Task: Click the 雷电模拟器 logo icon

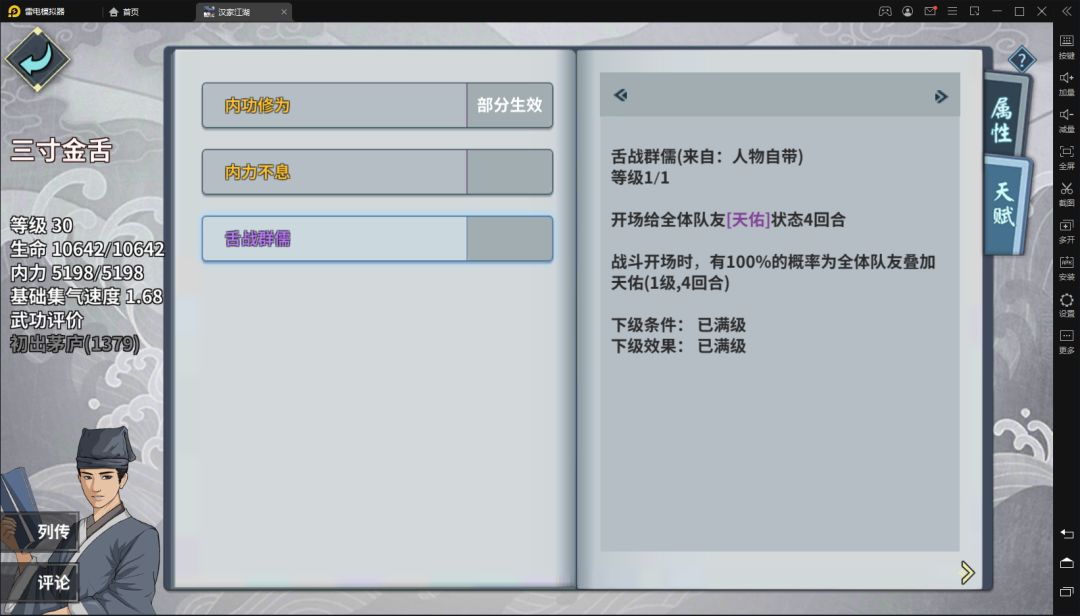Action: pyautogui.click(x=14, y=11)
